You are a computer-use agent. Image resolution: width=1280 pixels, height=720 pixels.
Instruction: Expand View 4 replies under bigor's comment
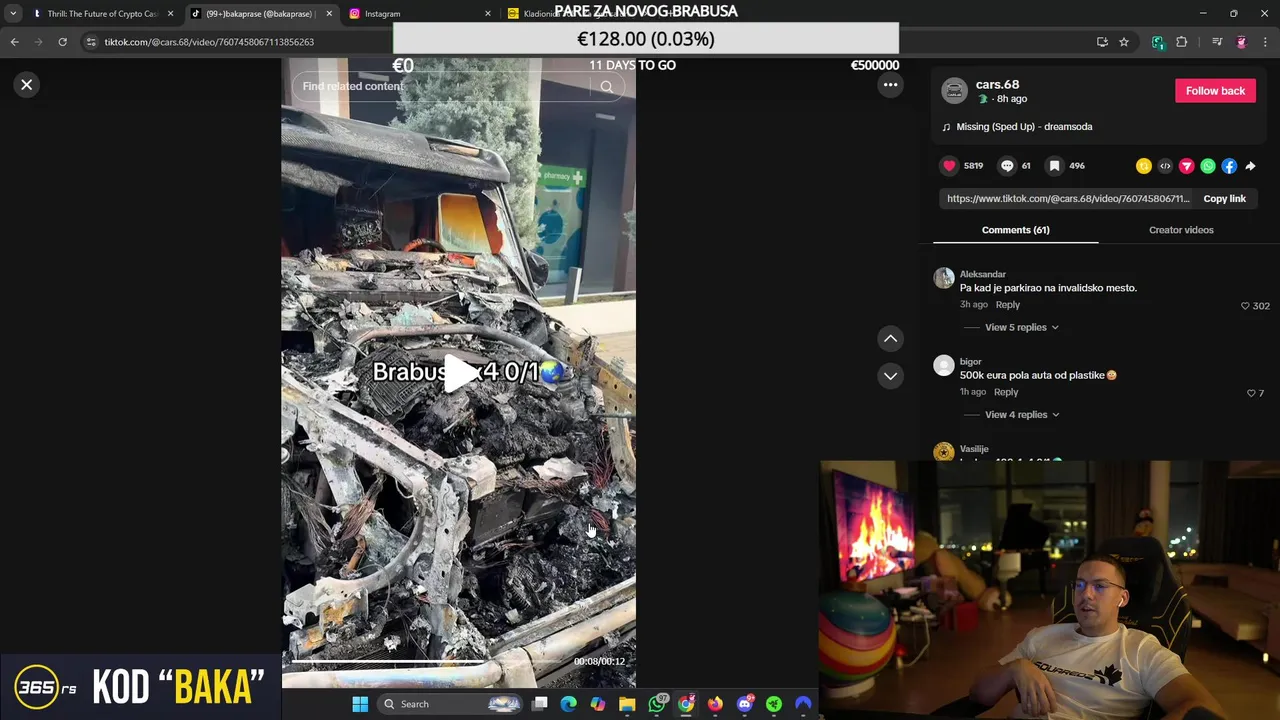click(x=1021, y=415)
